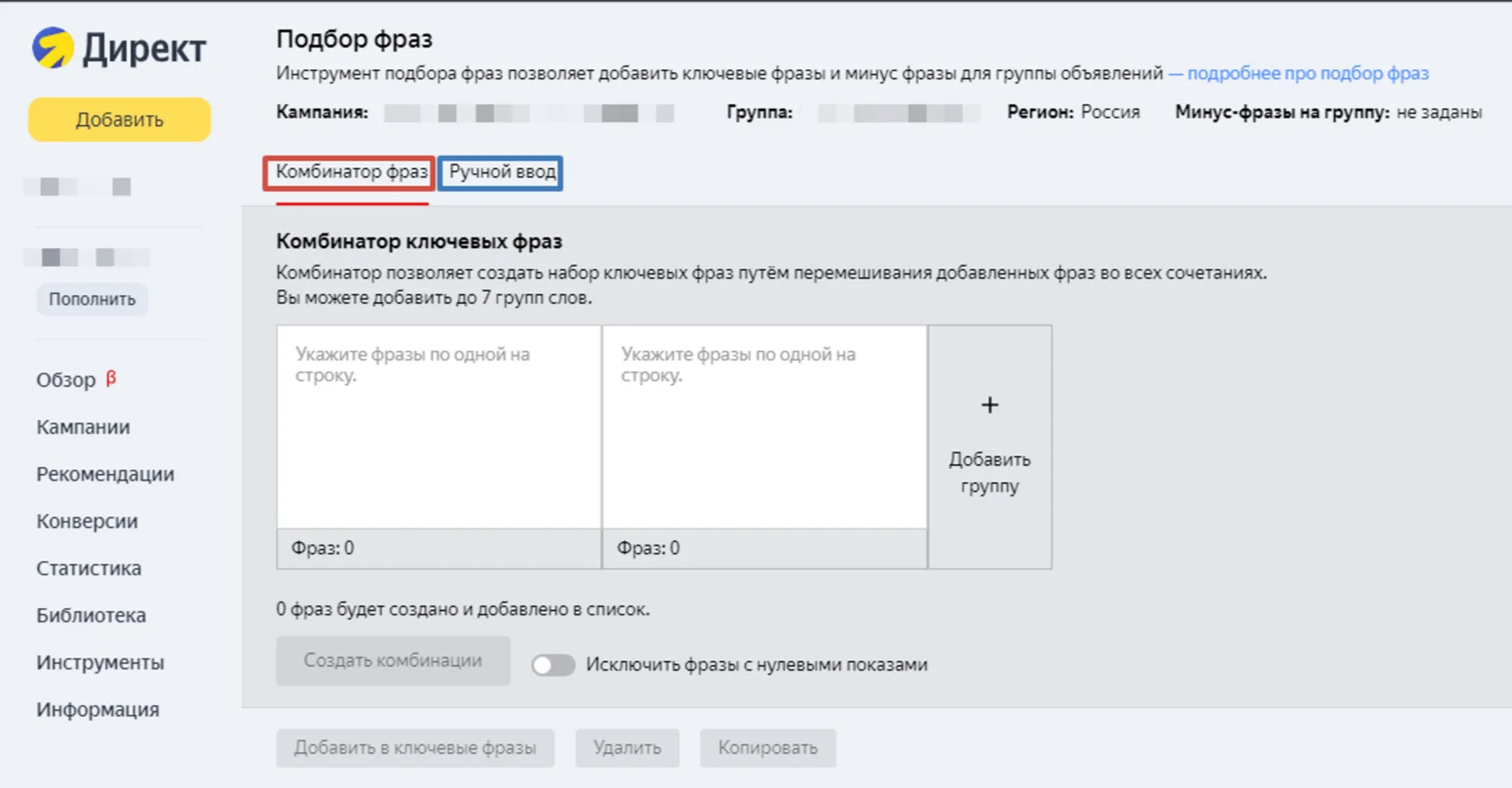This screenshot has height=788, width=1512.
Task: Click the Удалить button
Action: tap(627, 748)
